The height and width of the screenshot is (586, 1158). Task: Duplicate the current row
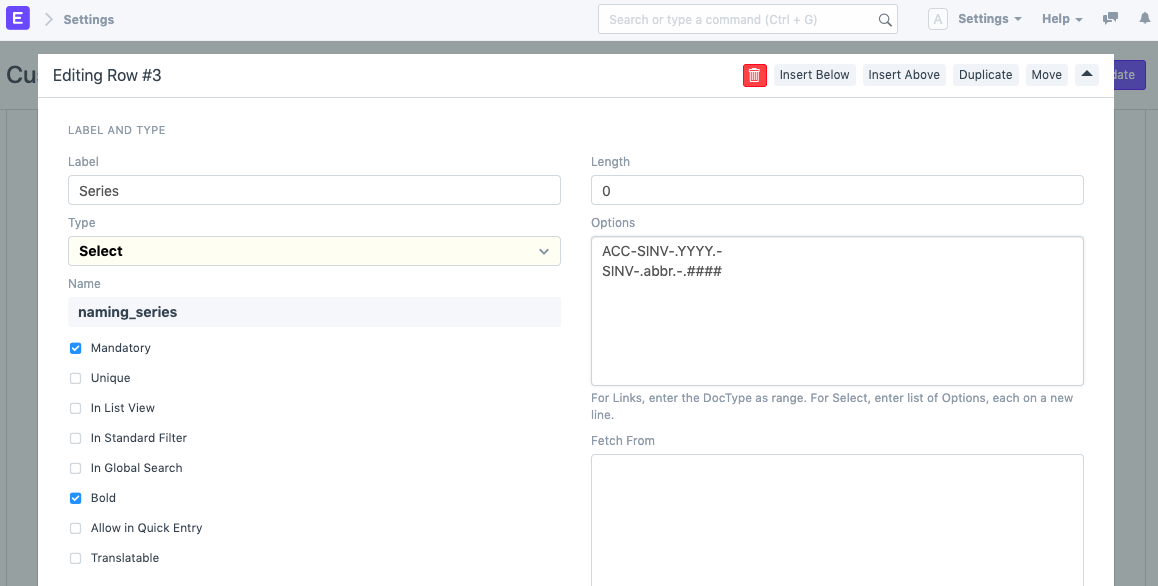[x=985, y=75]
